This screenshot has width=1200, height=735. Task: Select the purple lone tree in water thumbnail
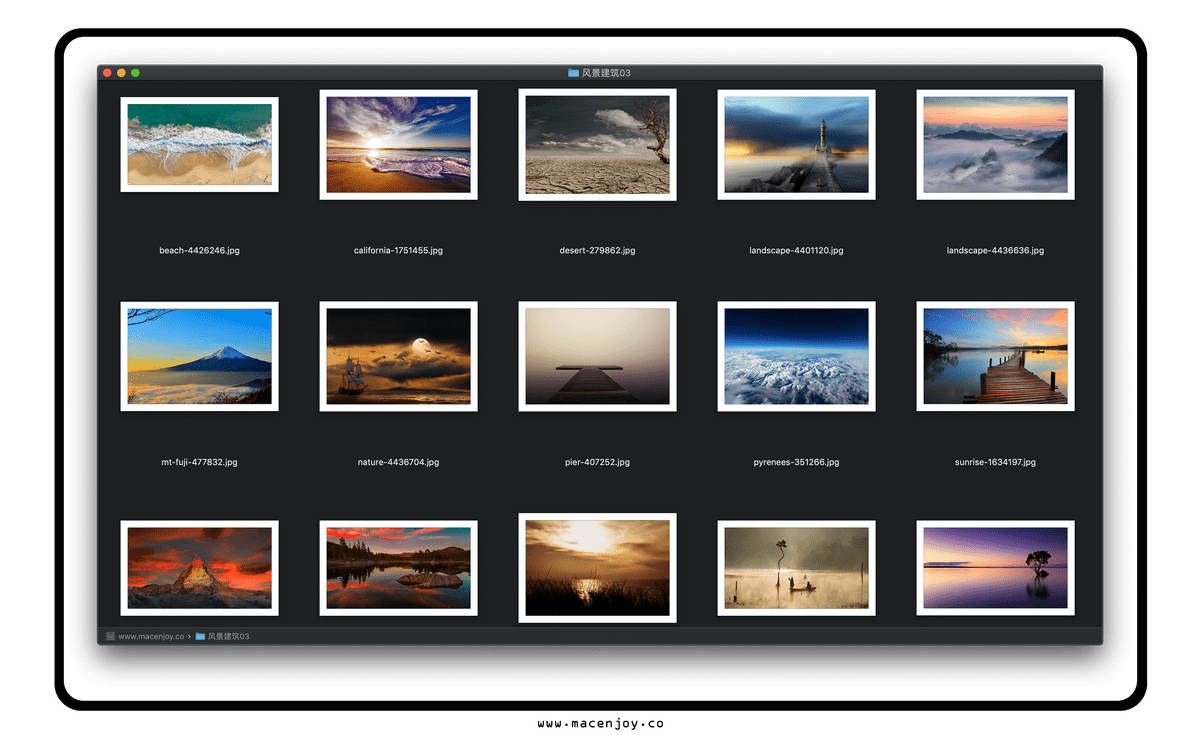click(995, 568)
